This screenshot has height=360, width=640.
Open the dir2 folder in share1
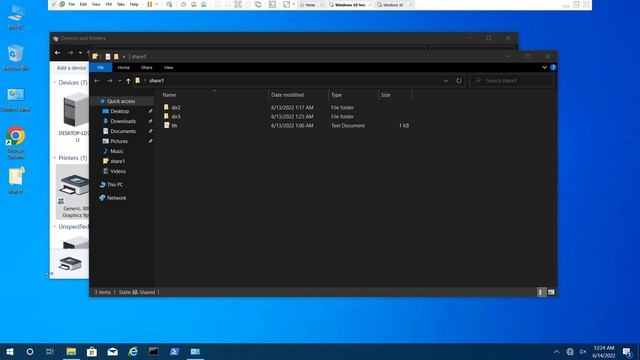coord(176,108)
